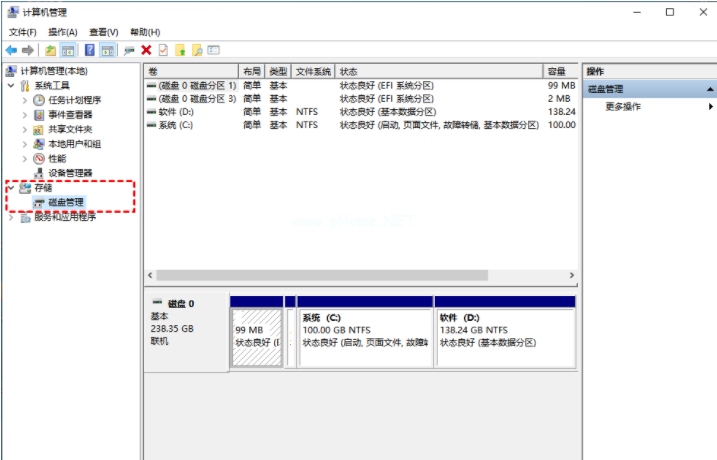Collapse the System Tools (系统工具) node
The height and width of the screenshot is (460, 717).
[x=11, y=86]
